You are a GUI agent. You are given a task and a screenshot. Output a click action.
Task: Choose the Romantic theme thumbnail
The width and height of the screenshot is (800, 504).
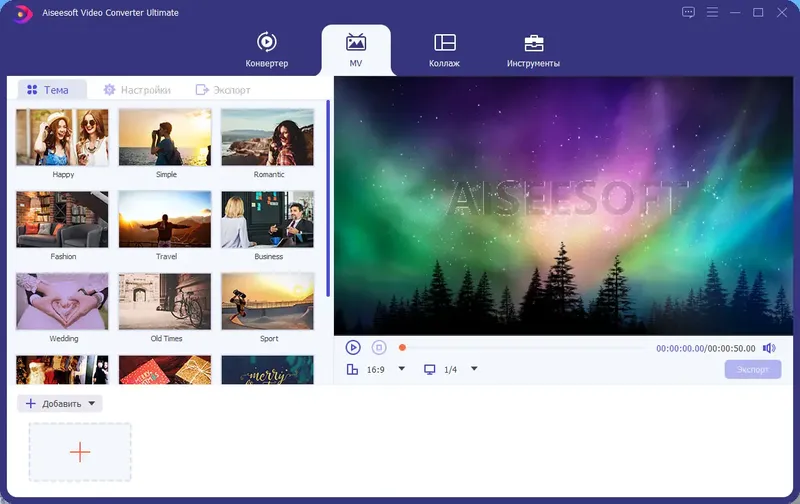point(267,137)
